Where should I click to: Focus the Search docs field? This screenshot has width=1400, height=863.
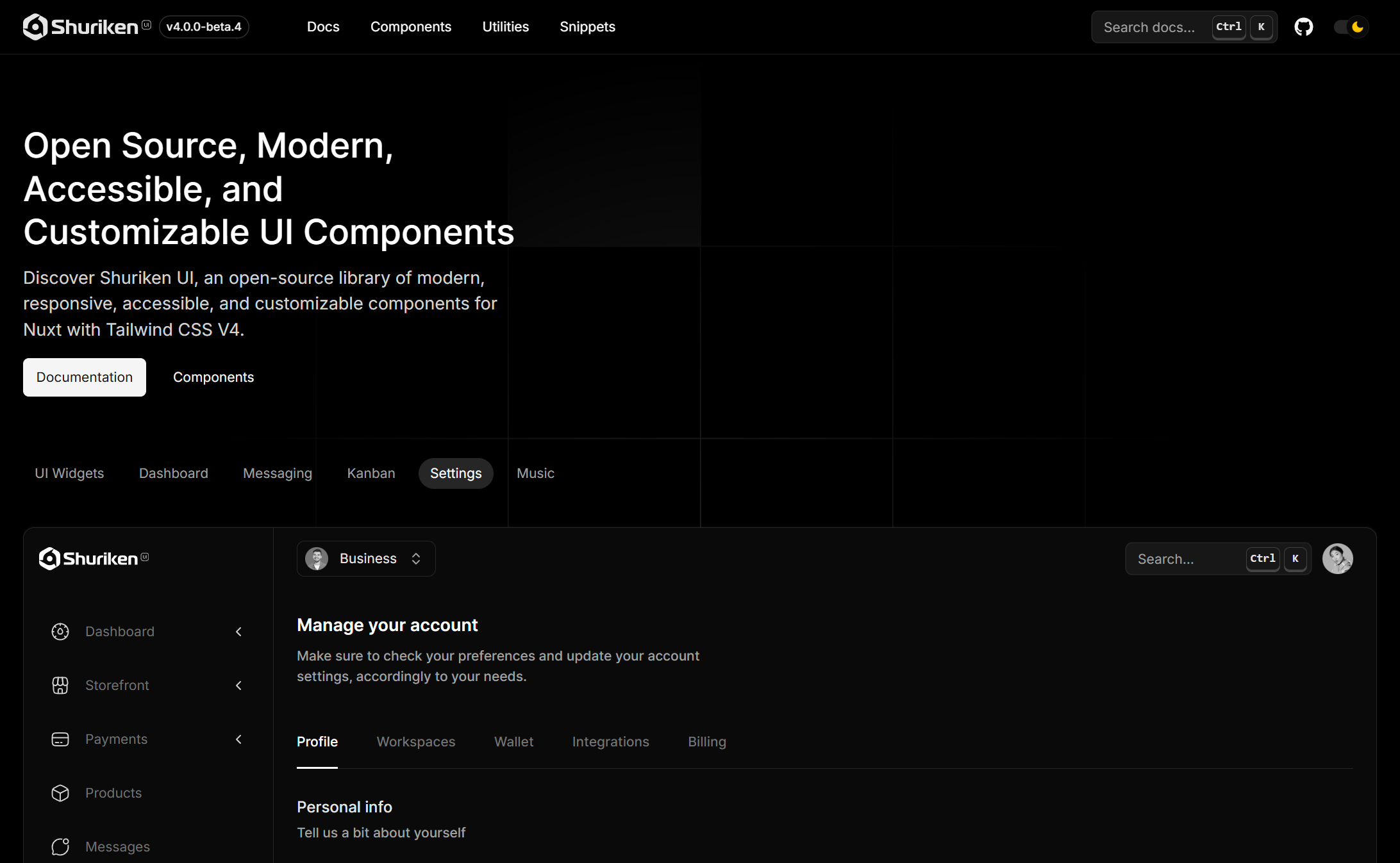(x=1184, y=27)
